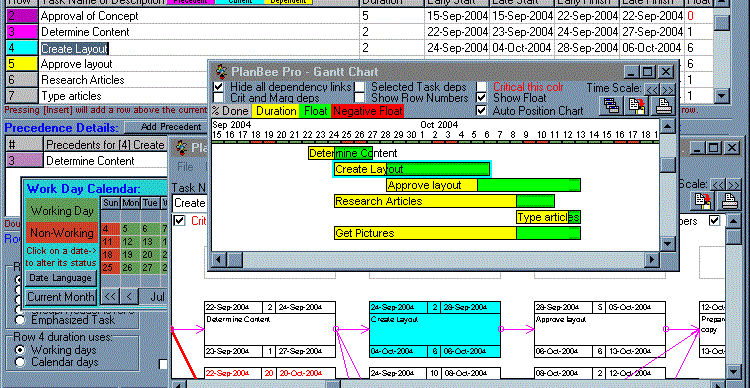Click the printer icon in network diagram window
The height and width of the screenshot is (388, 750).
click(x=730, y=200)
